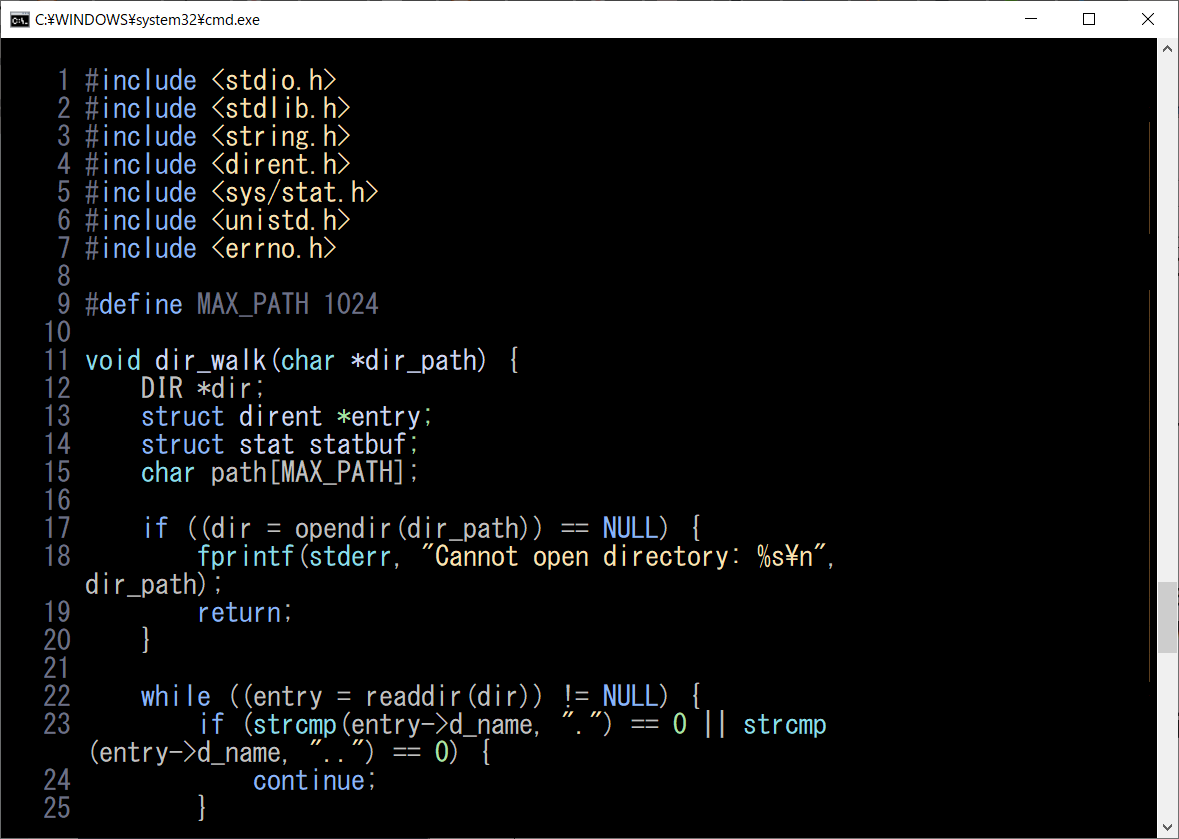Click the dir_walk function name
1179x839 pixels.
[210, 360]
